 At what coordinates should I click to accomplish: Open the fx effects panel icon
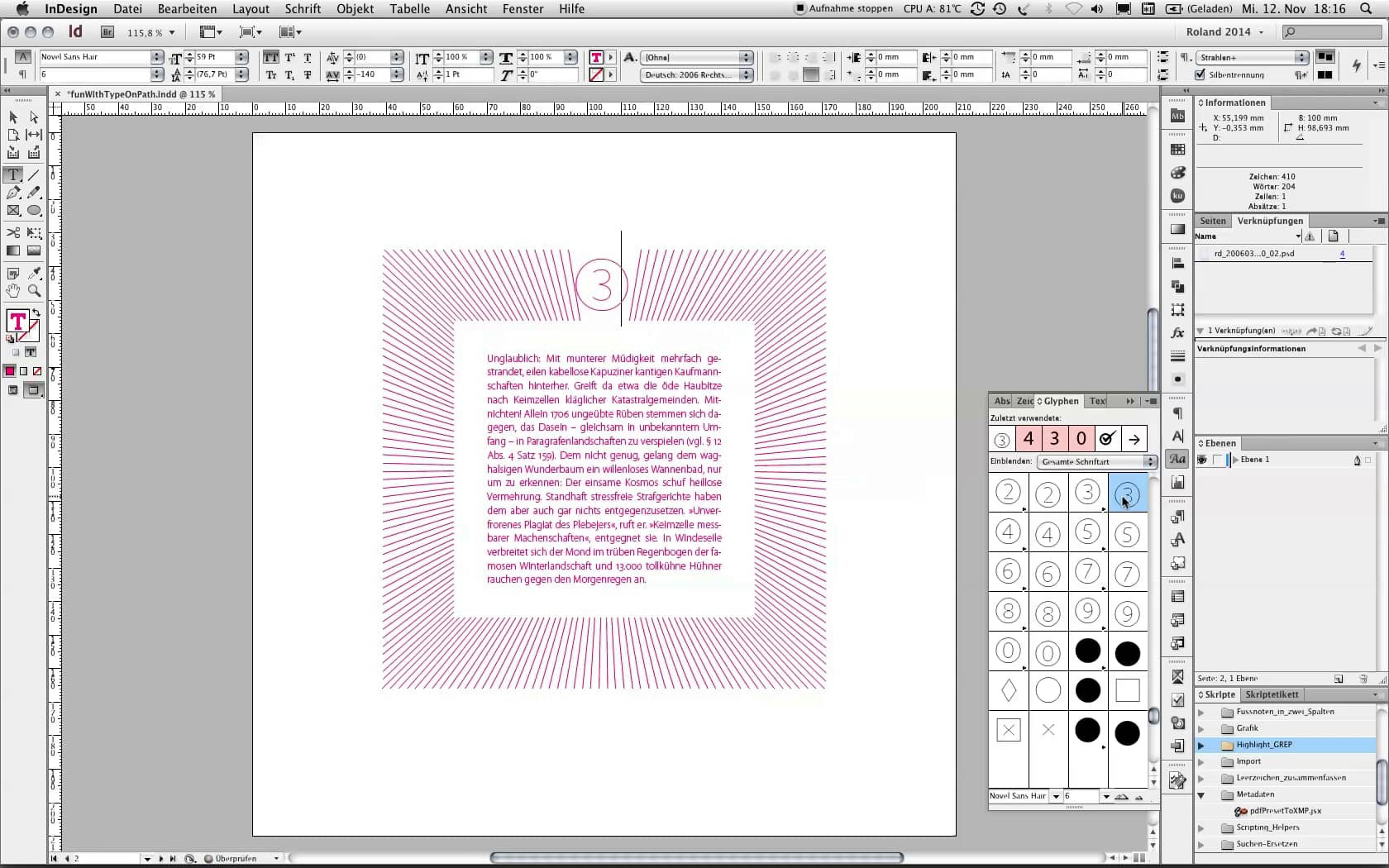coord(1177,333)
